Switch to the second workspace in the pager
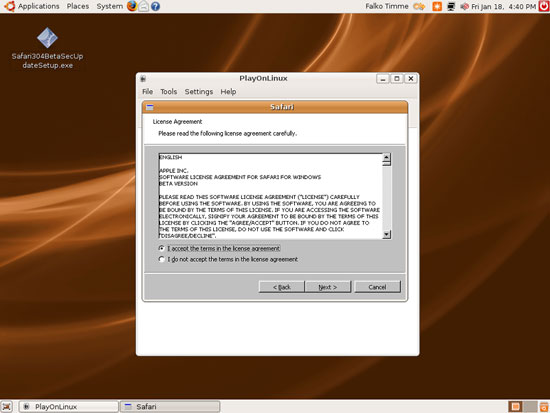 [530, 407]
